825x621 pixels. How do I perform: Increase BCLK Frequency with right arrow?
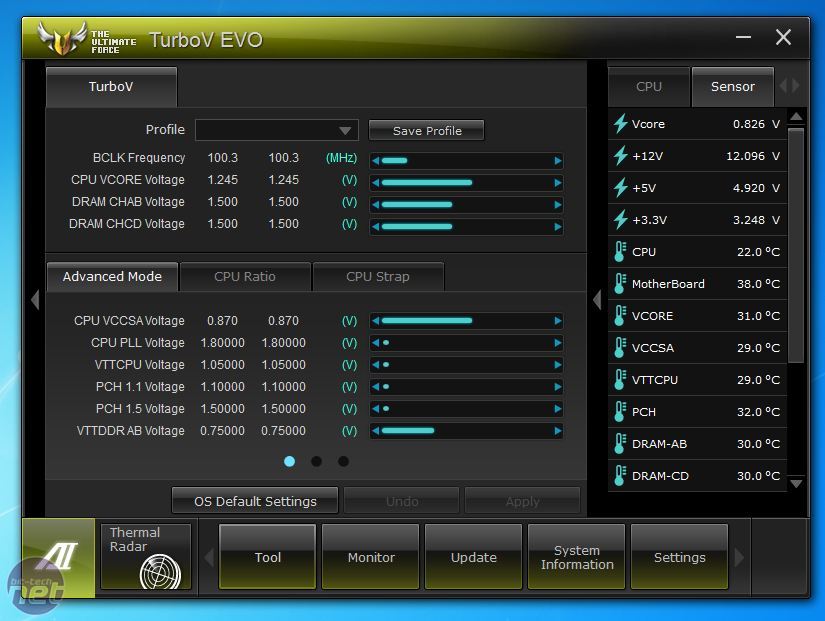pyautogui.click(x=558, y=161)
